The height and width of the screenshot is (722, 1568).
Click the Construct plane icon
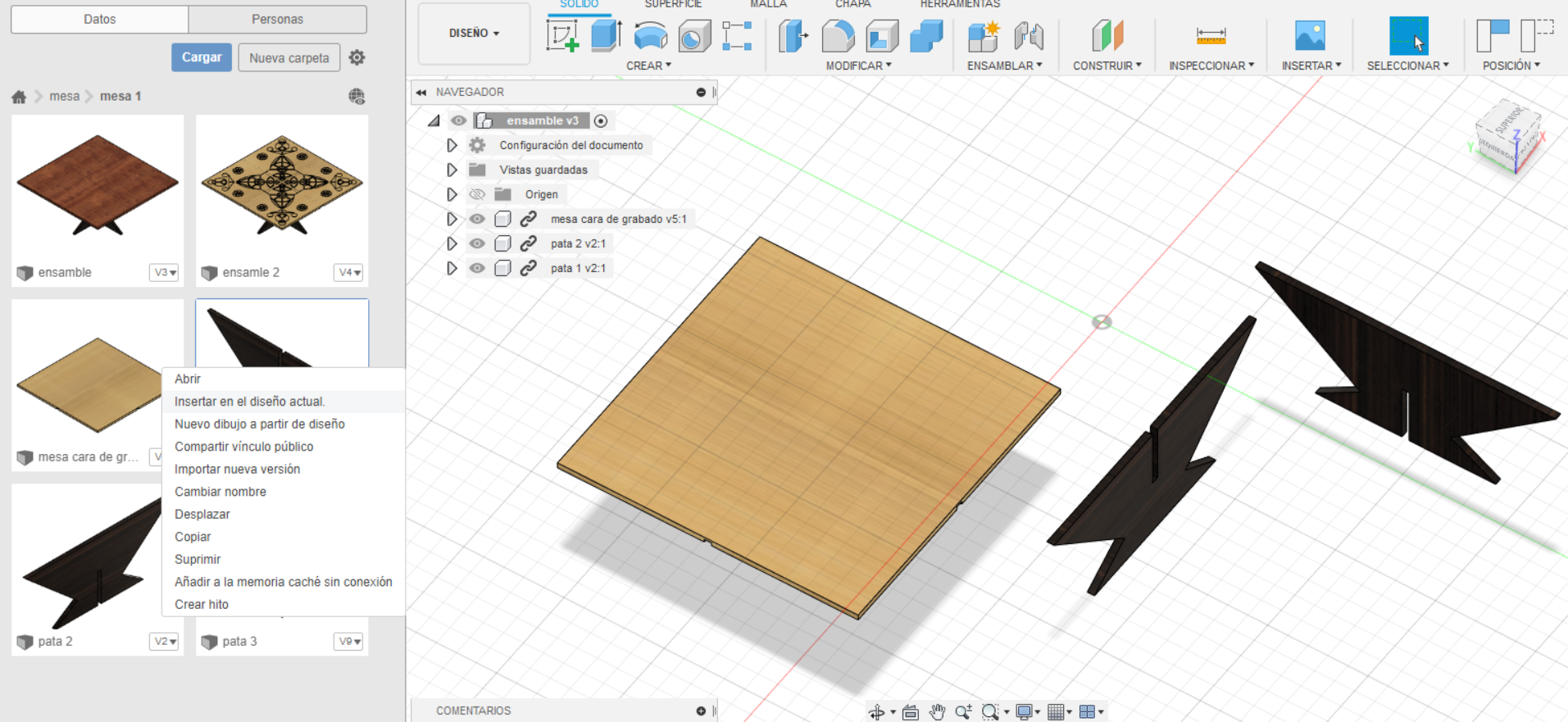pos(1107,36)
